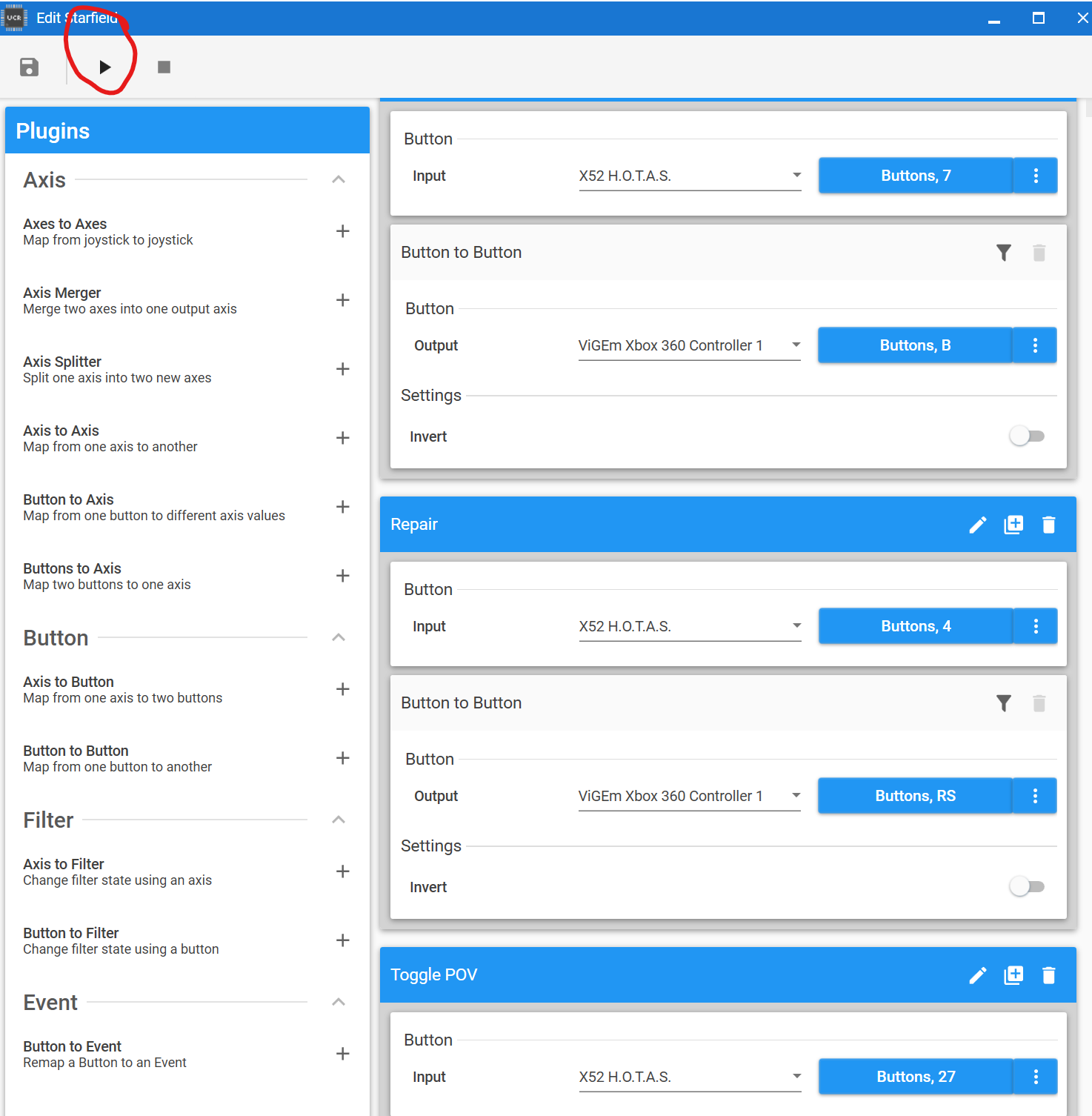Open more options next to Buttons, B
The width and height of the screenshot is (1092, 1116).
pyautogui.click(x=1035, y=345)
